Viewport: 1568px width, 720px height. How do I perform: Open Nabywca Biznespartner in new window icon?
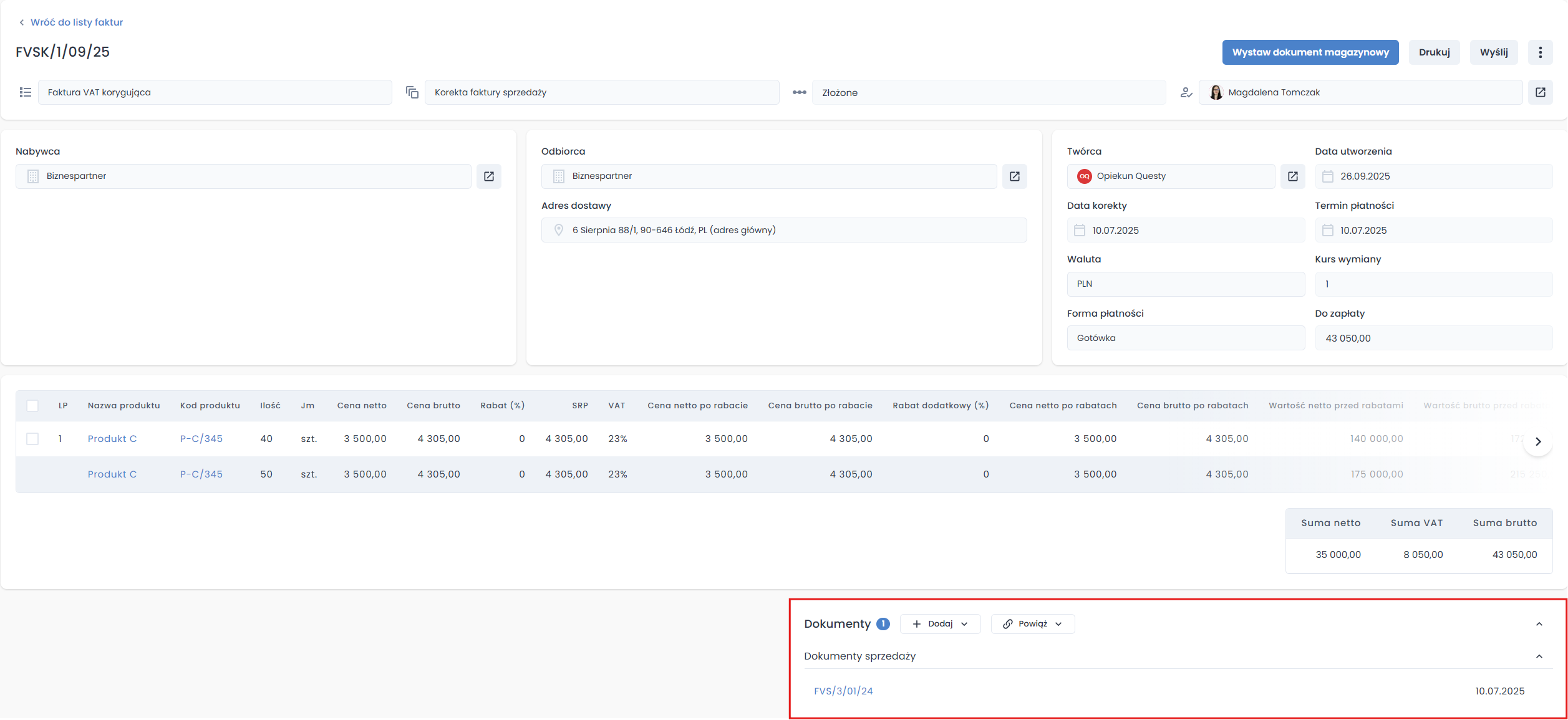(x=489, y=176)
